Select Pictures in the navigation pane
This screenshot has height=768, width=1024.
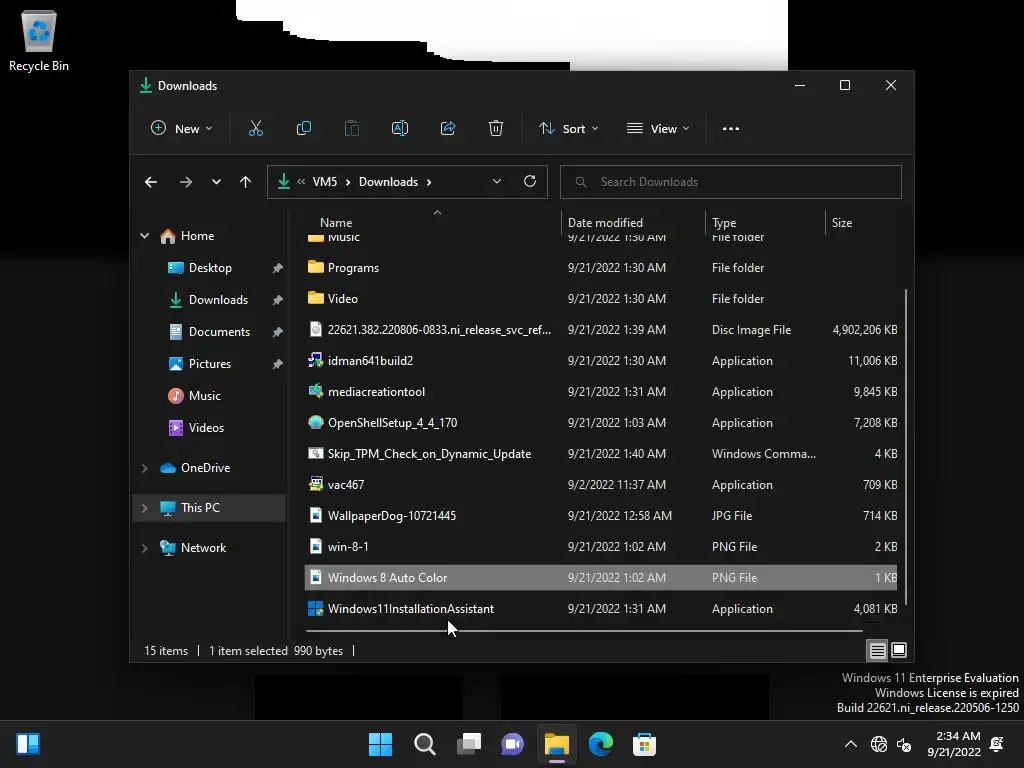point(209,364)
